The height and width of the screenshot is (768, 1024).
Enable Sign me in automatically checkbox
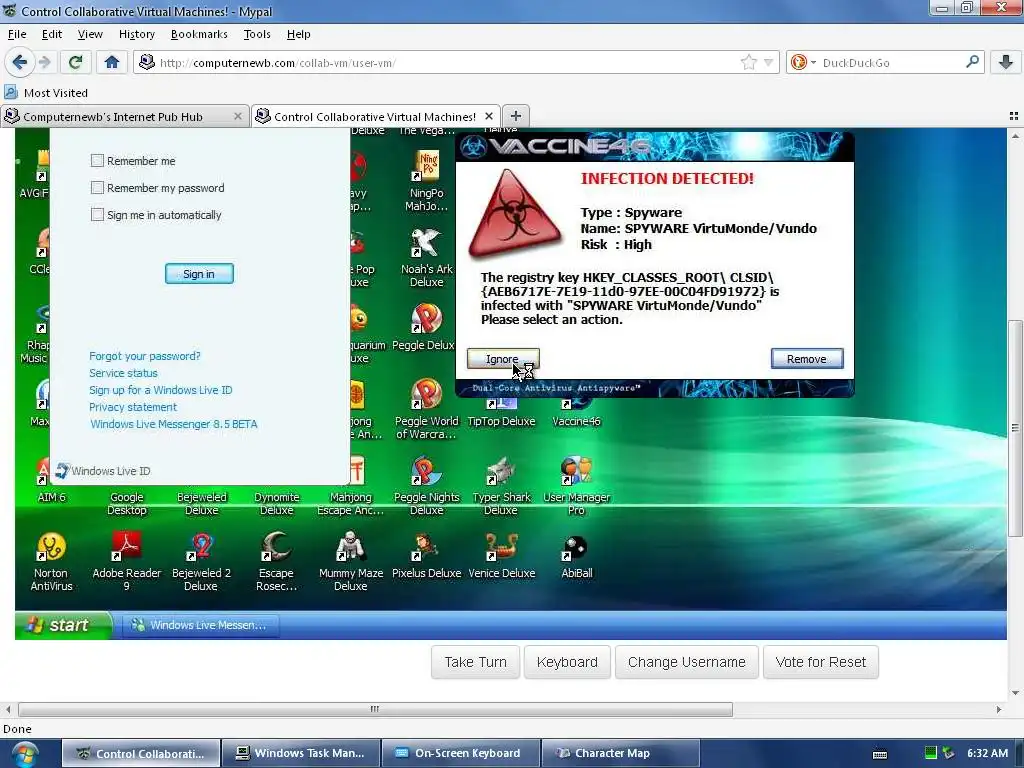click(97, 215)
